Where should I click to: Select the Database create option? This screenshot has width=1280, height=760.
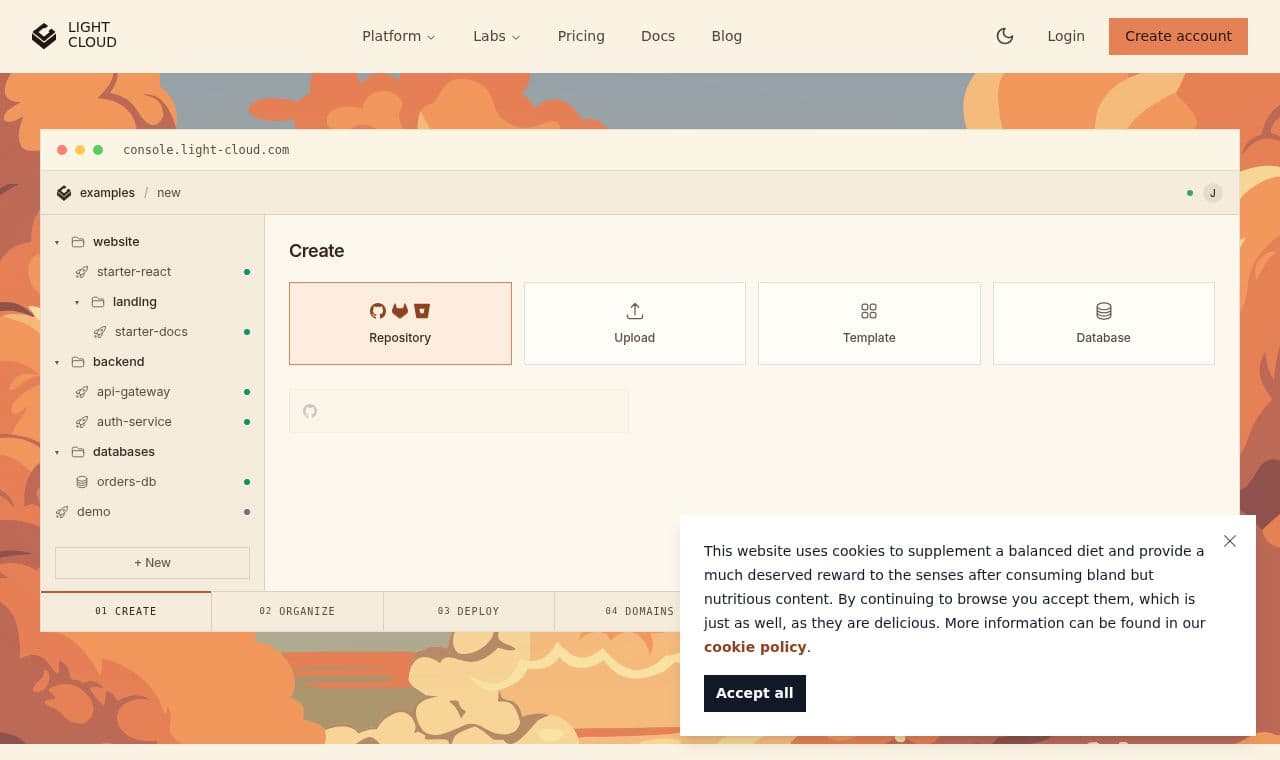[x=1104, y=323]
